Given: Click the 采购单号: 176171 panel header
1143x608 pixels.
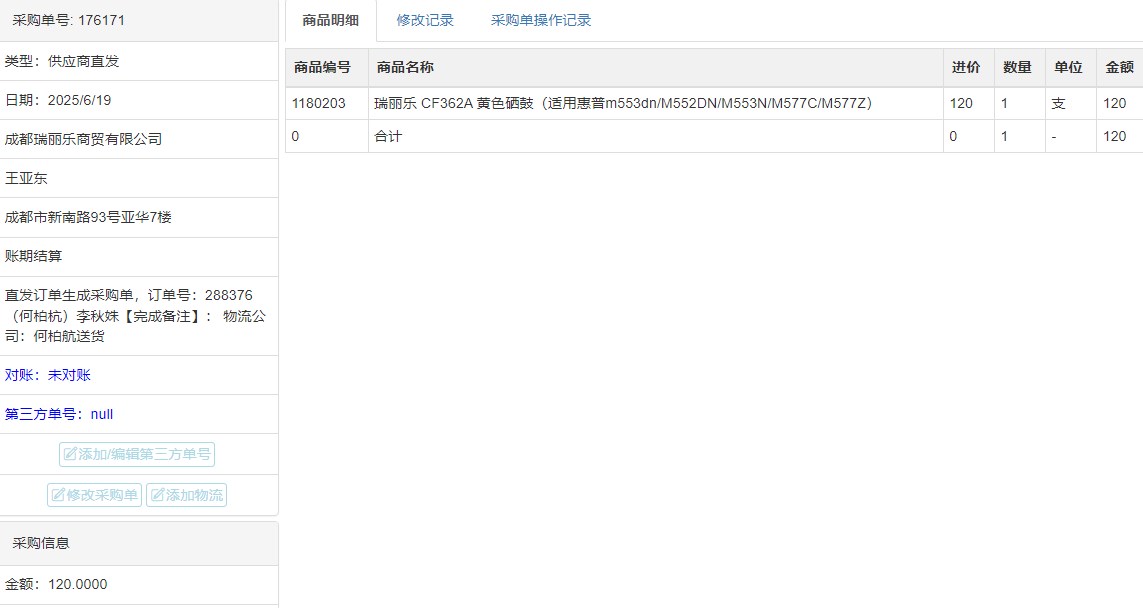Looking at the screenshot, I should (x=69, y=20).
